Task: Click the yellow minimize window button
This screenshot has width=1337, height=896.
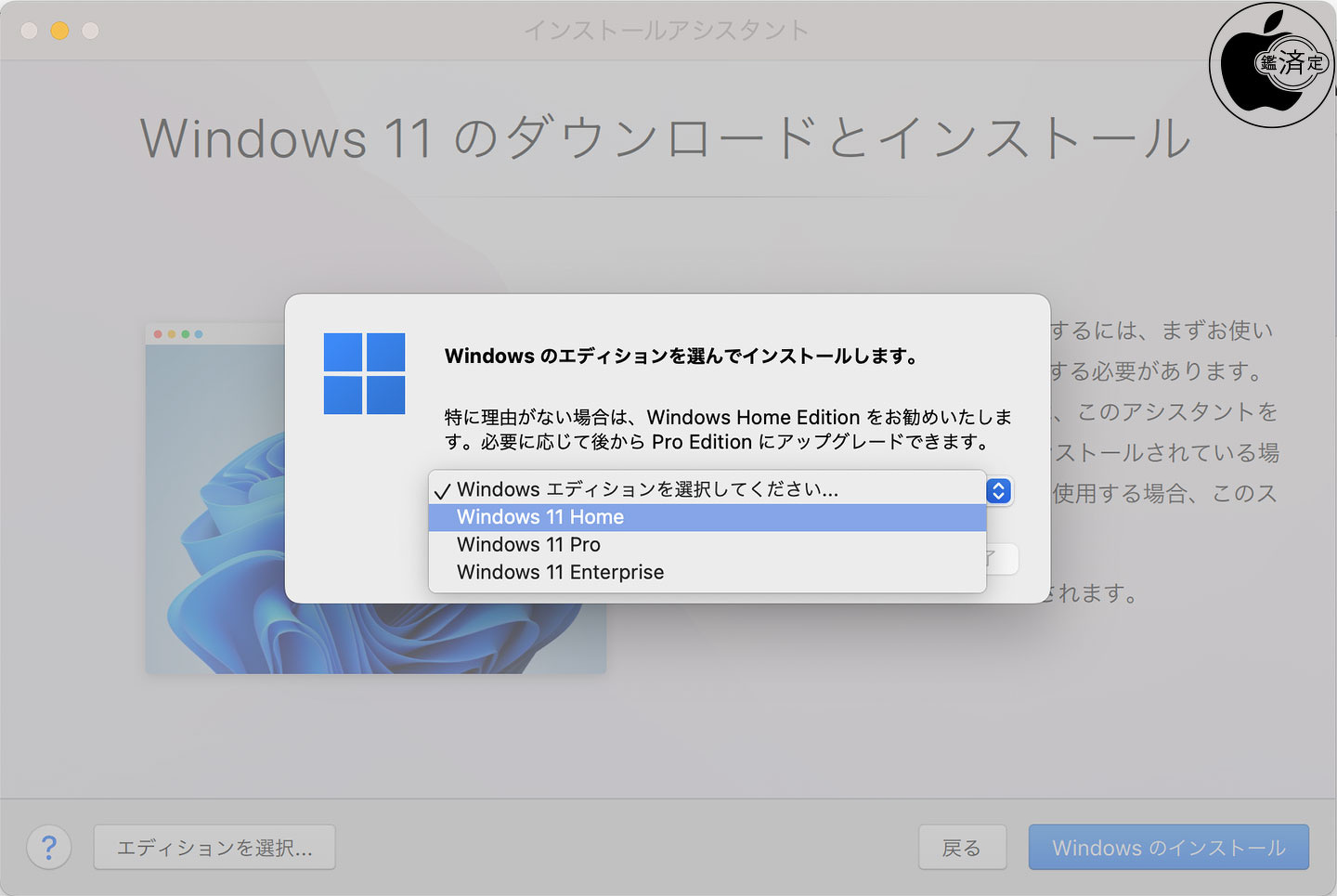Action: point(59,31)
